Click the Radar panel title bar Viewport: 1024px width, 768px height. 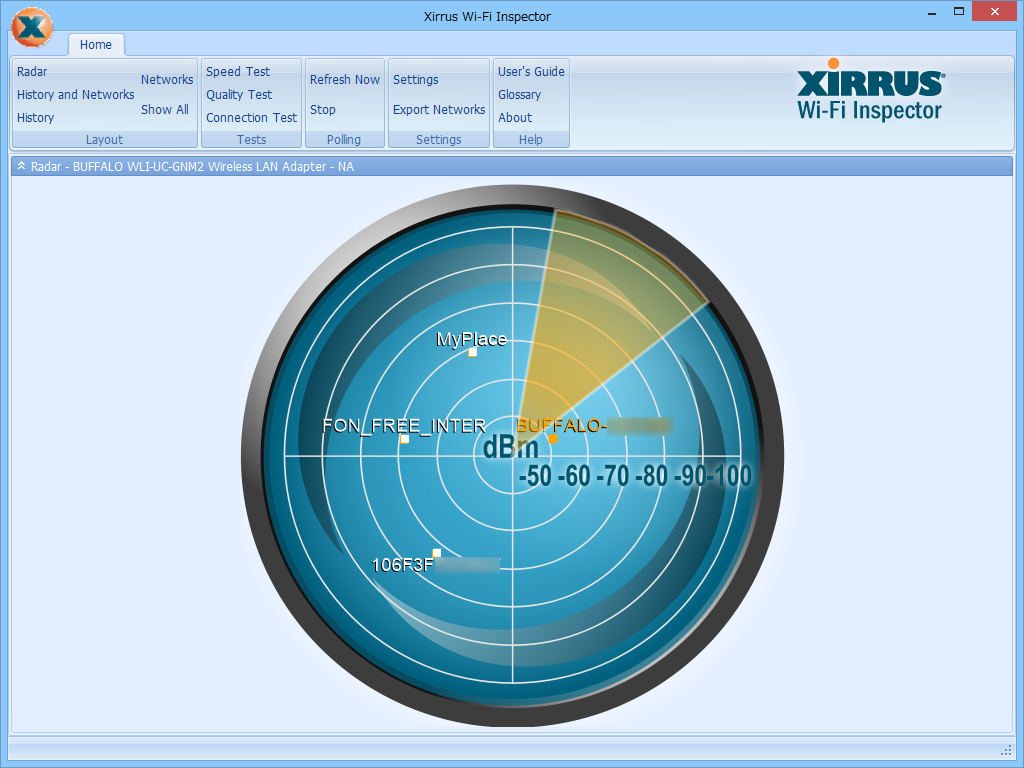[x=512, y=166]
